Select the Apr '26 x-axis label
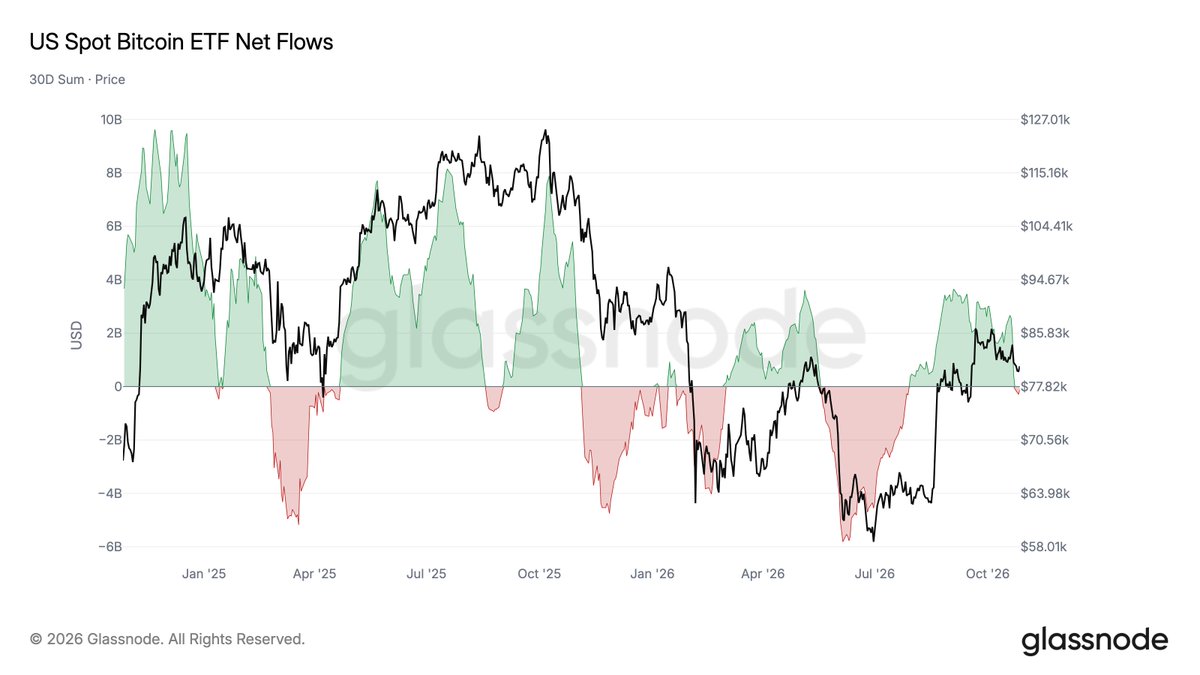Viewport: 1200px width, 675px height. tap(763, 574)
